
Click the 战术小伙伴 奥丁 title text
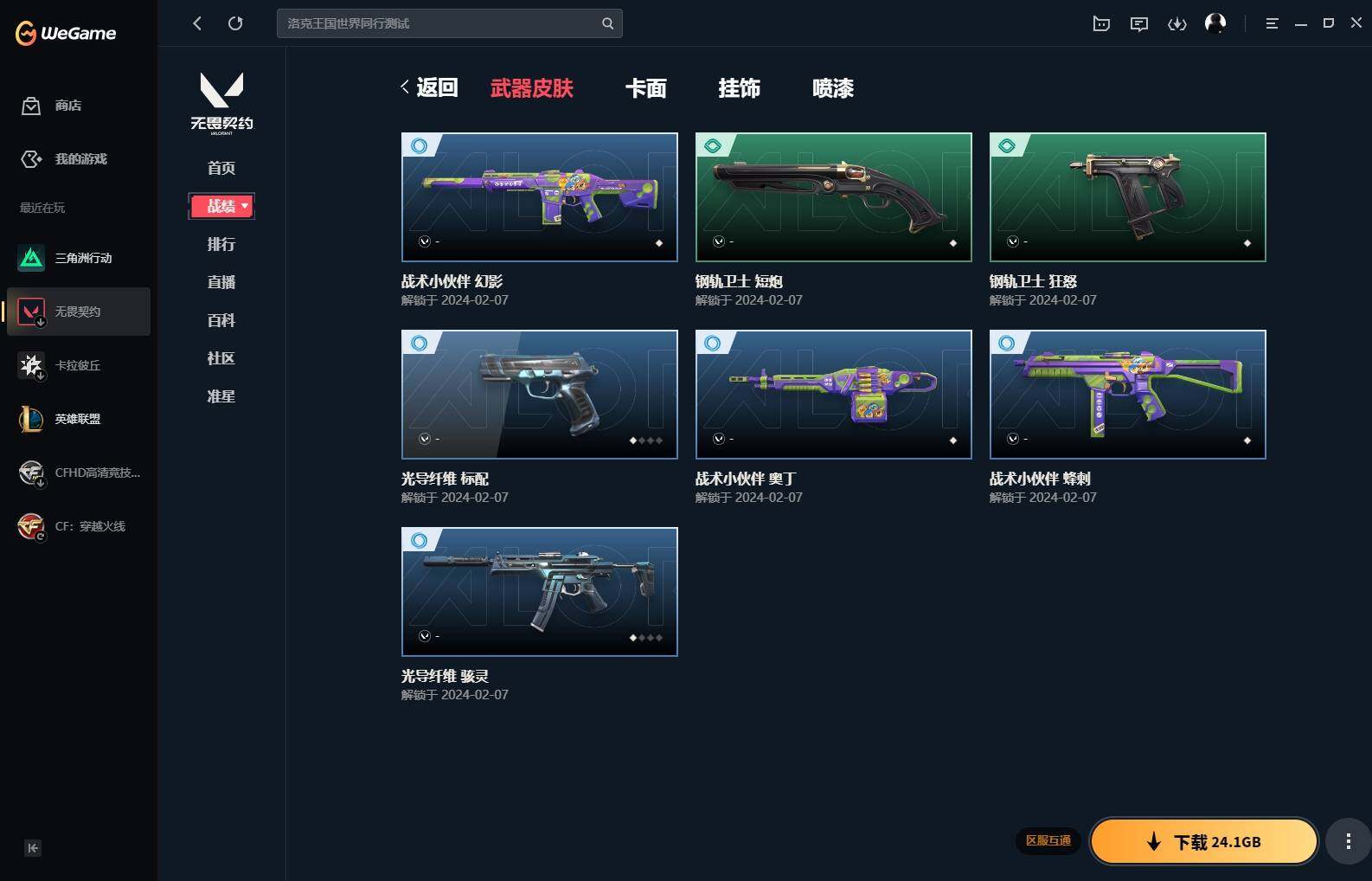point(746,479)
